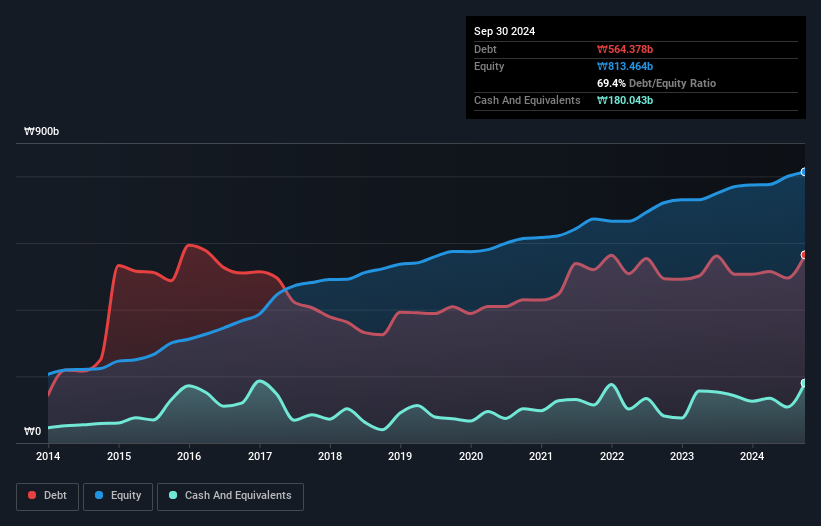The width and height of the screenshot is (821, 526).
Task: Click the 2022 x-axis label
Action: pyautogui.click(x=612, y=456)
